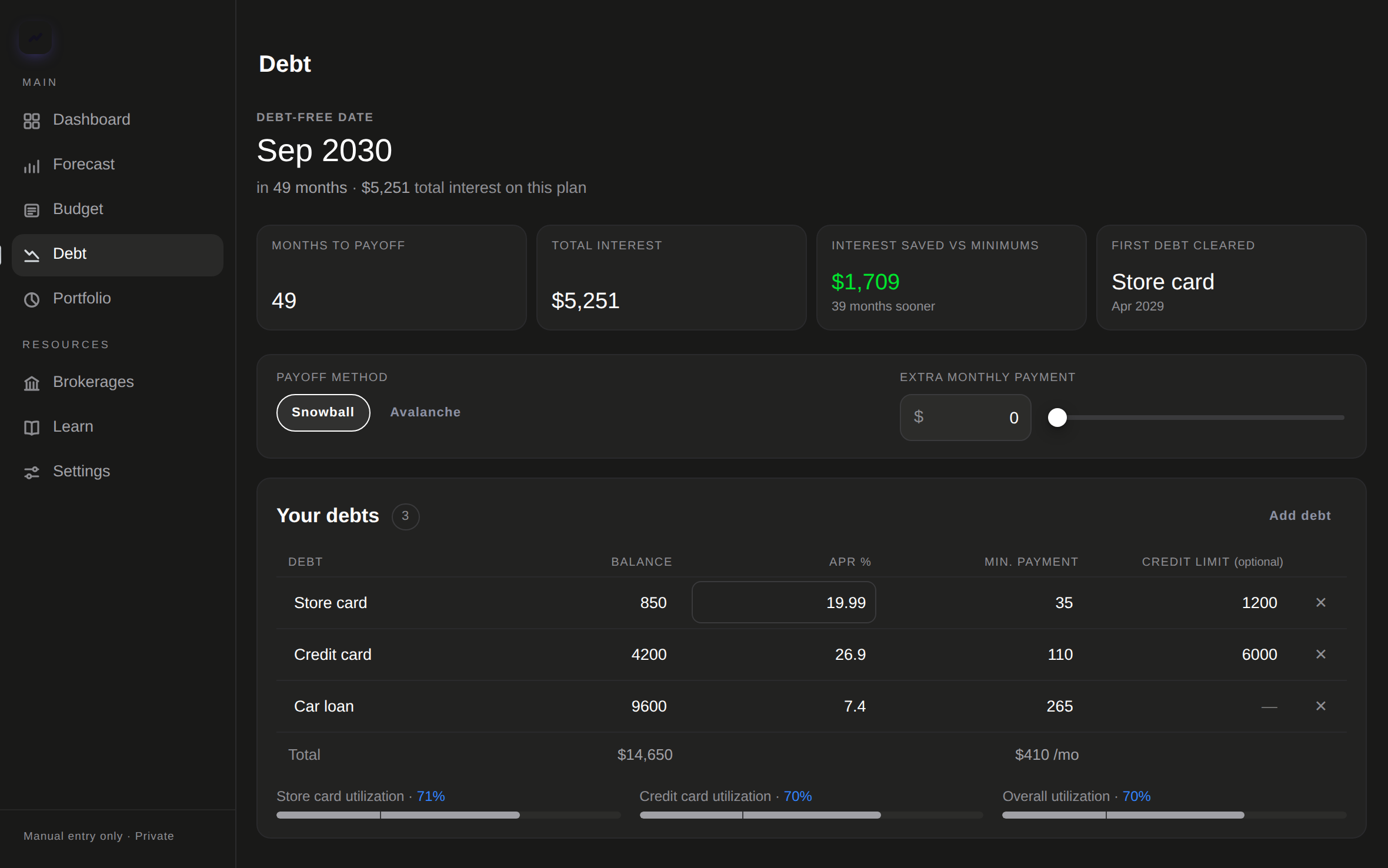The width and height of the screenshot is (1388, 868).
Task: Go to the Forecast page
Action: pyautogui.click(x=118, y=165)
